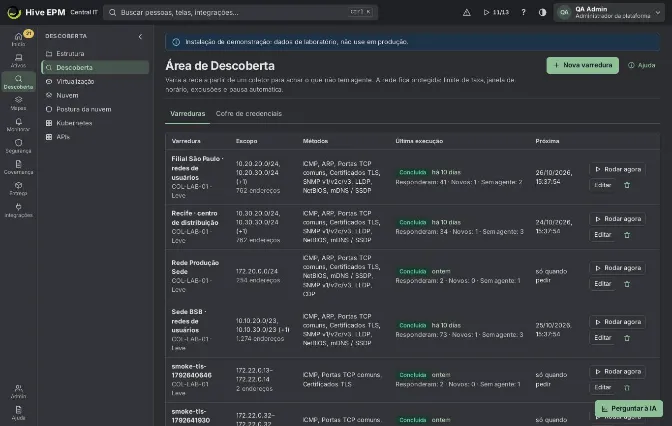Open Ajuda at bottom of left rail
The height and width of the screenshot is (426, 672).
point(18,413)
